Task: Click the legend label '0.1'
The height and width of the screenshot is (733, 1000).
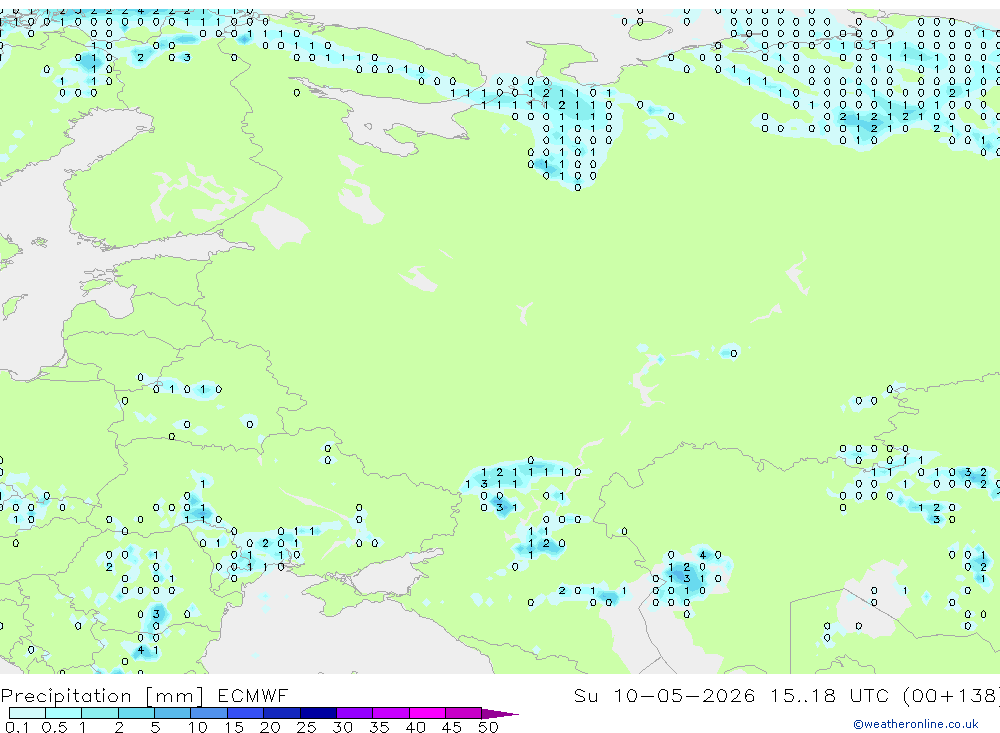Action: tap(17, 727)
